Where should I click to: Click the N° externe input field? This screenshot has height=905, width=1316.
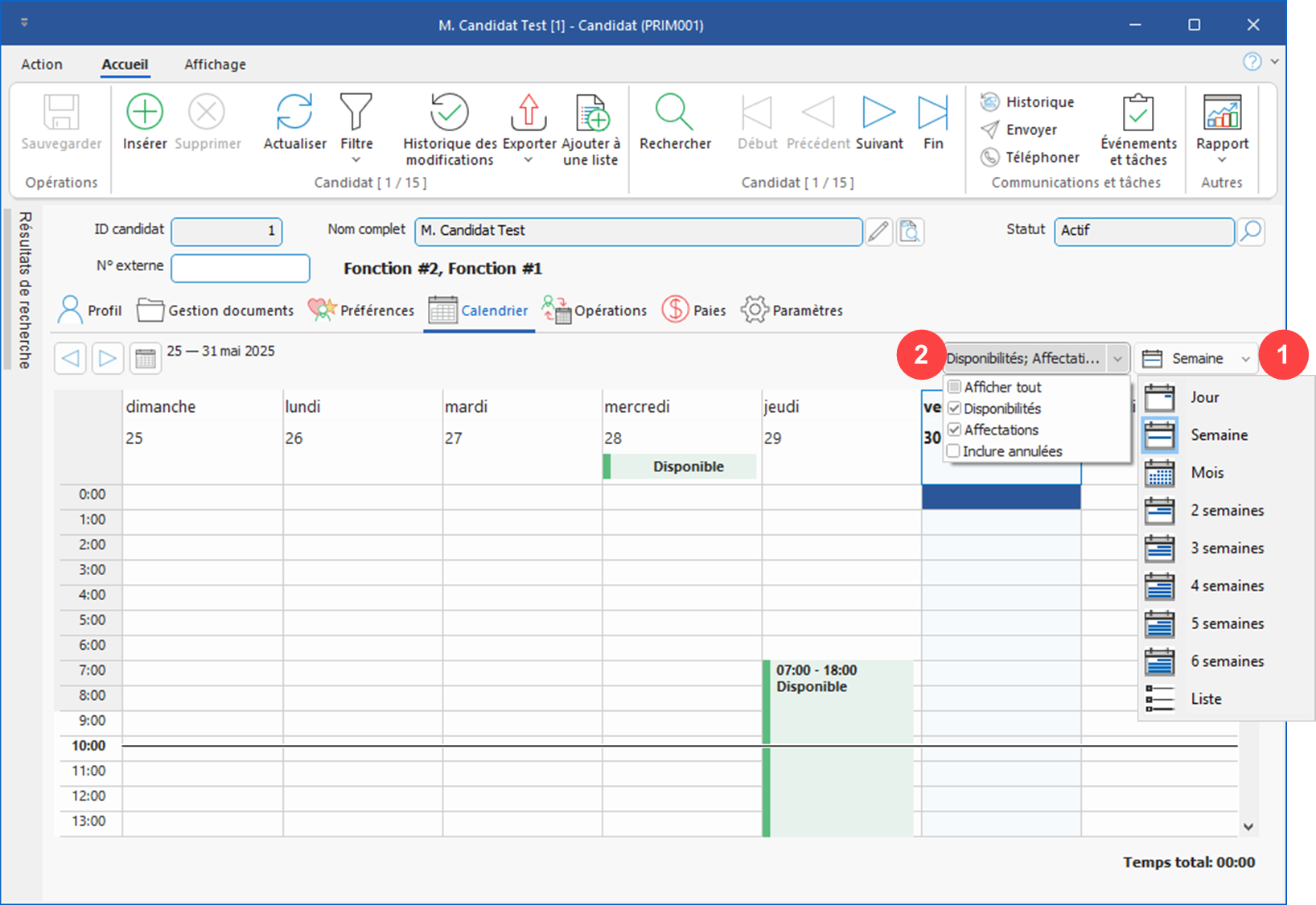click(241, 269)
